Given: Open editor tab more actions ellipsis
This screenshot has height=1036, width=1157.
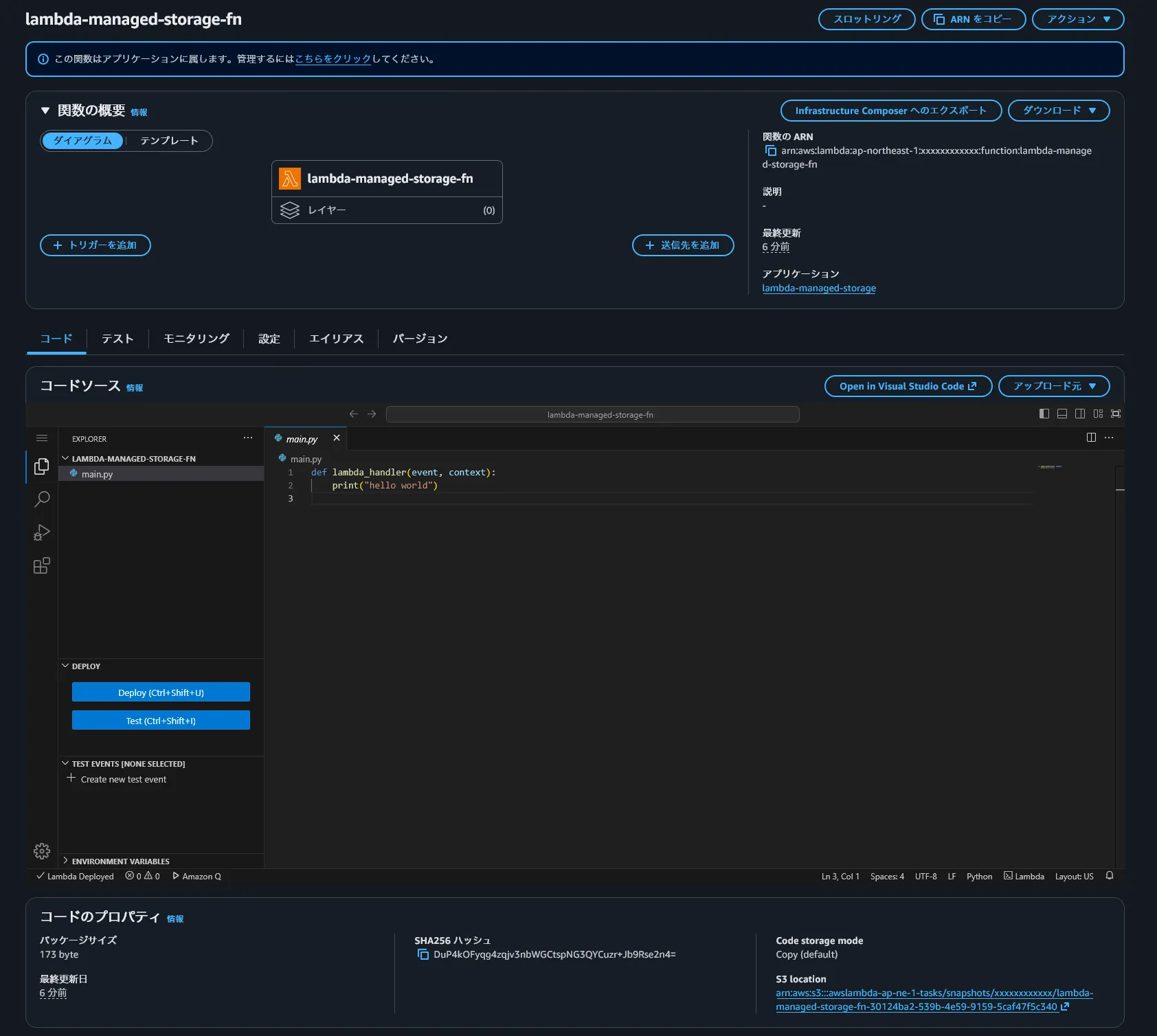Looking at the screenshot, I should click(x=1109, y=438).
